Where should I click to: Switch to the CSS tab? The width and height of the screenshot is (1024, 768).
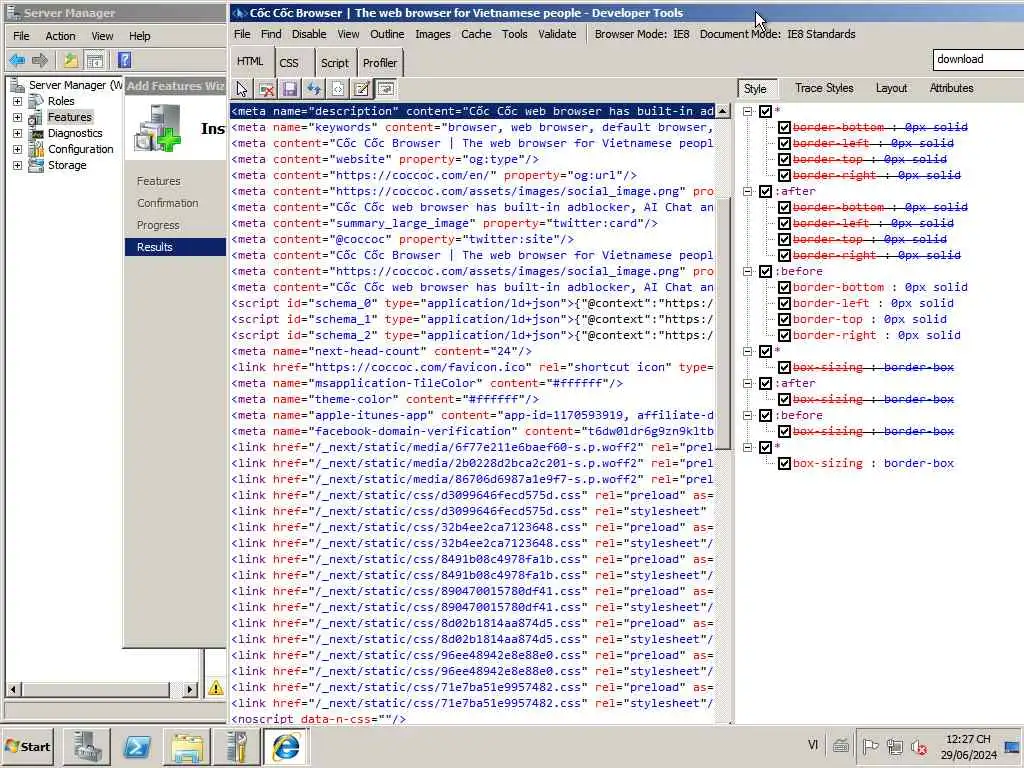coord(289,63)
